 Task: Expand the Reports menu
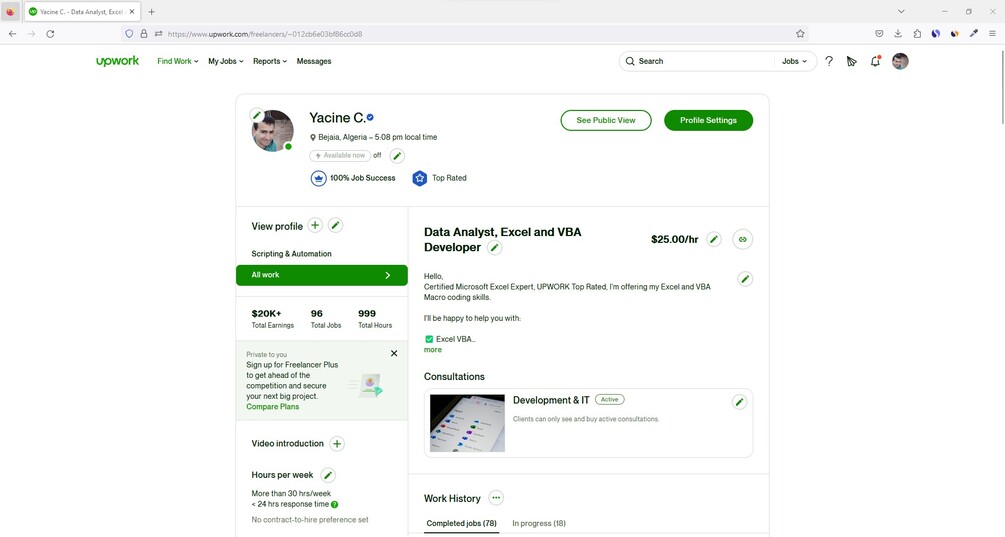pos(270,61)
